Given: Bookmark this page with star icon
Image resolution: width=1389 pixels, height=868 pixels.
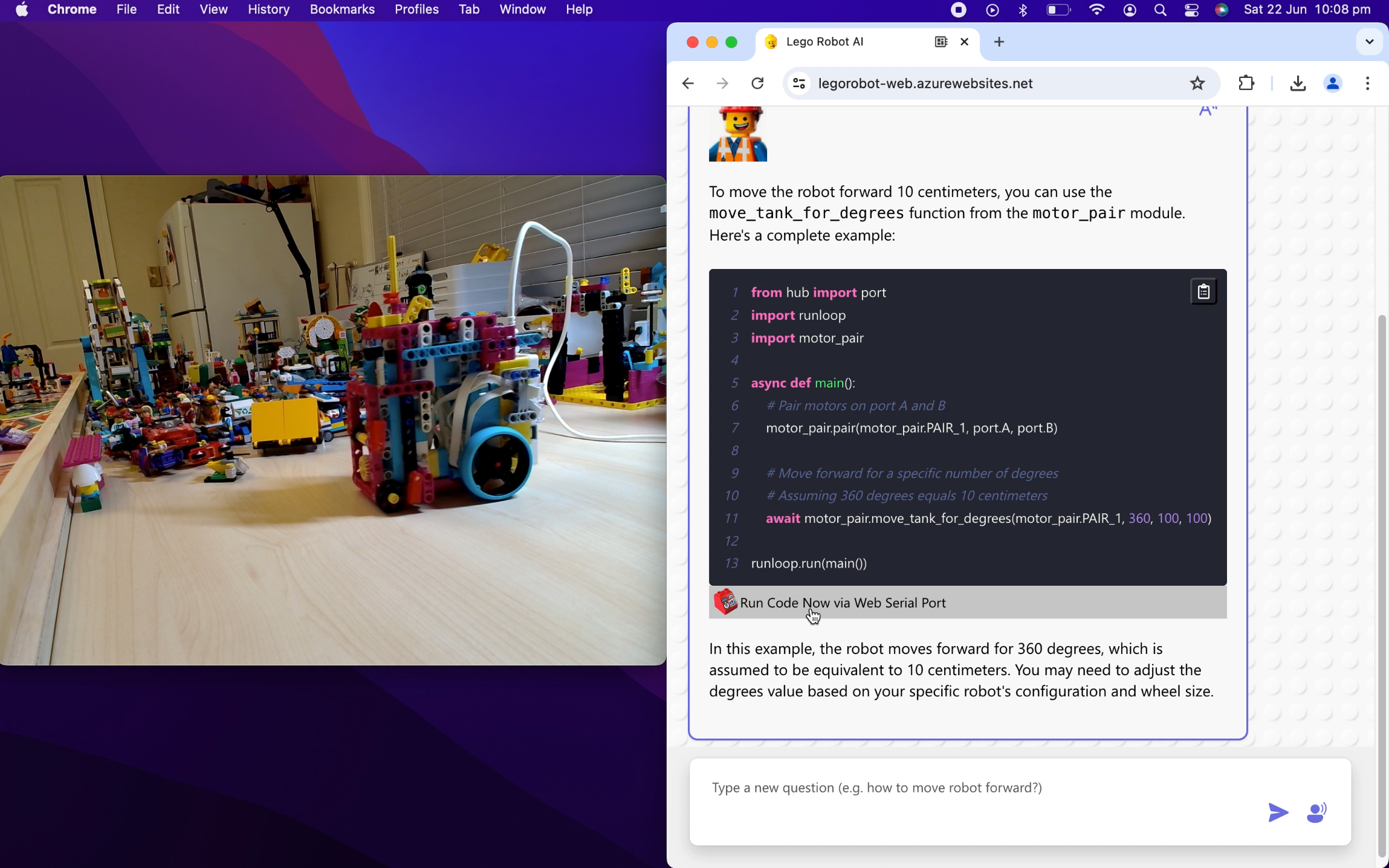Looking at the screenshot, I should [1197, 83].
